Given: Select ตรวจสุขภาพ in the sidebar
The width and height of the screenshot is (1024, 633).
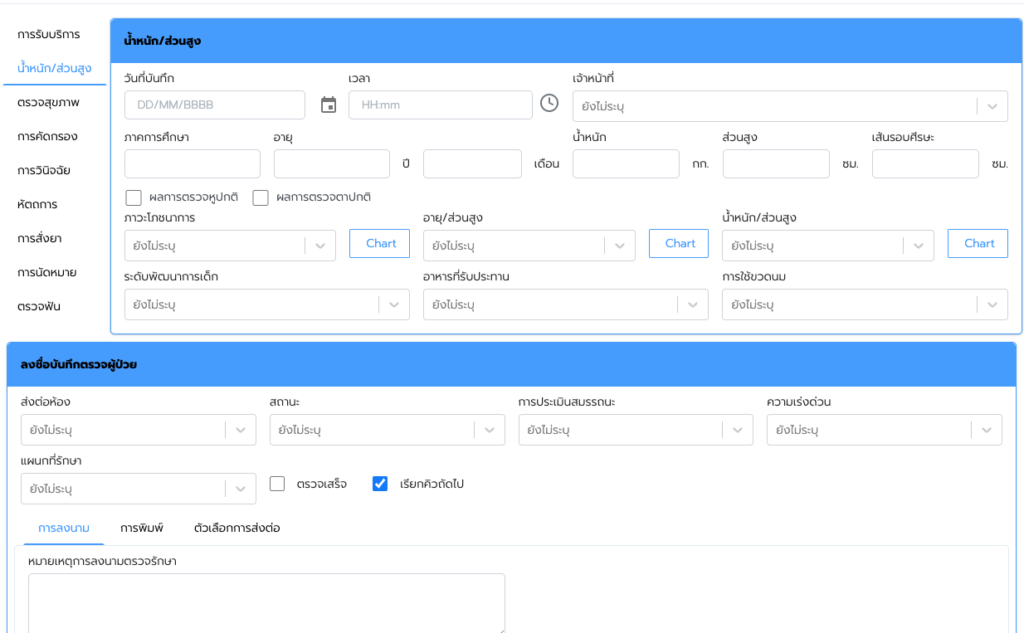Looking at the screenshot, I should coord(48,103).
